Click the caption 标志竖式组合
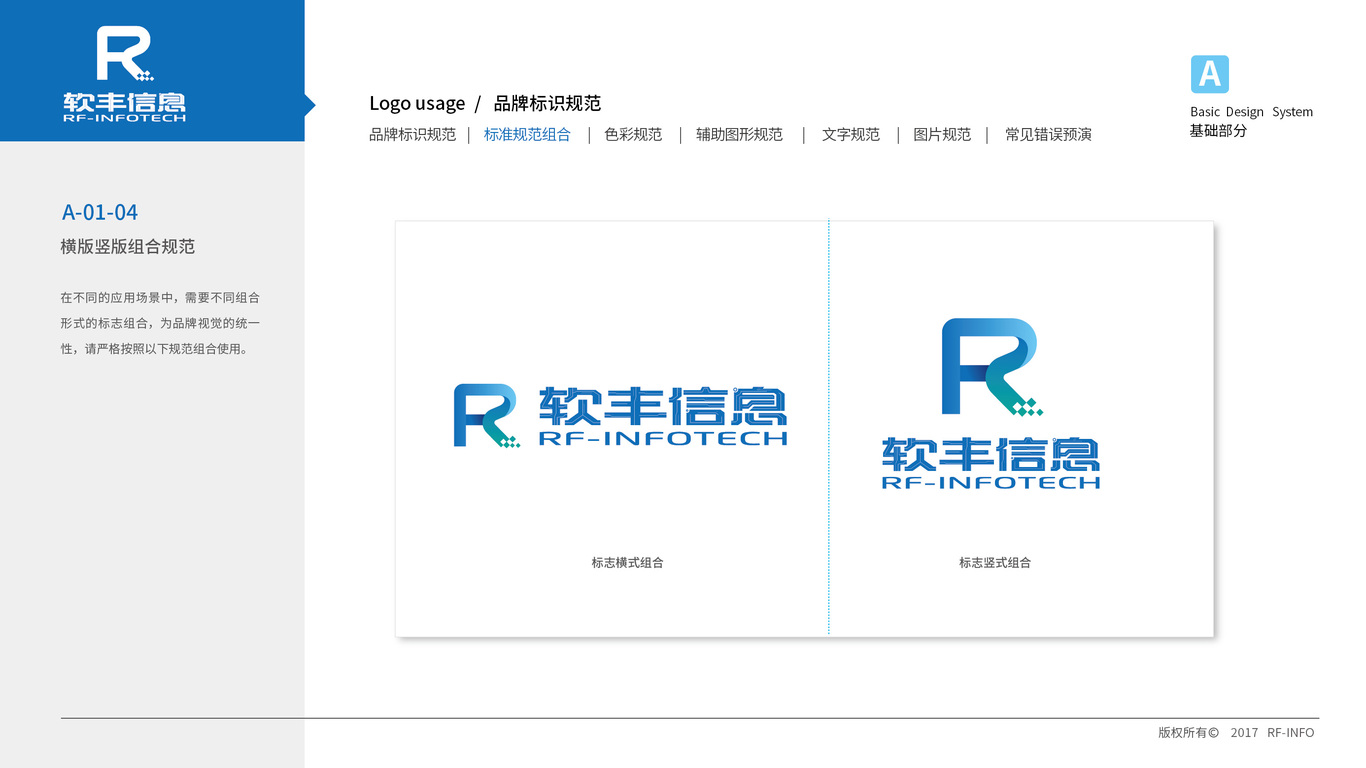1366x768 pixels. [995, 562]
